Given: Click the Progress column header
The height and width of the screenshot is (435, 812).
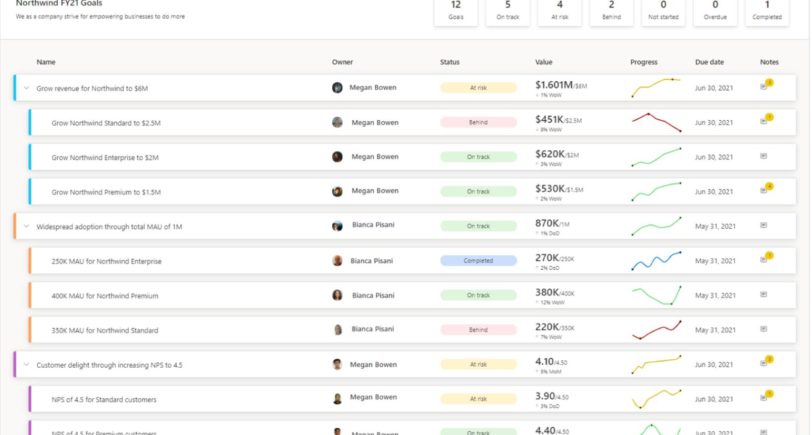Looking at the screenshot, I should click(x=644, y=62).
